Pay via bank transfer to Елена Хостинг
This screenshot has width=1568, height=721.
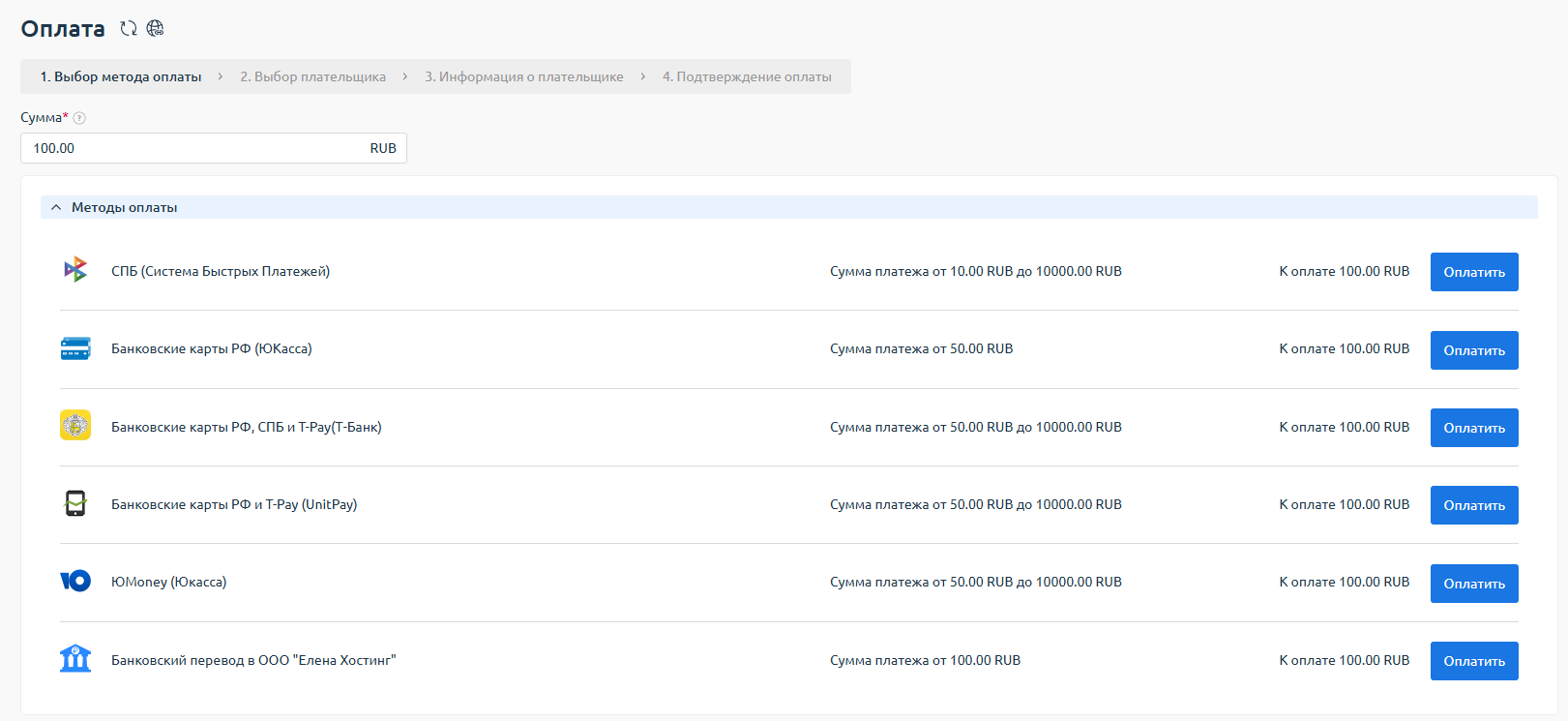[1473, 661]
